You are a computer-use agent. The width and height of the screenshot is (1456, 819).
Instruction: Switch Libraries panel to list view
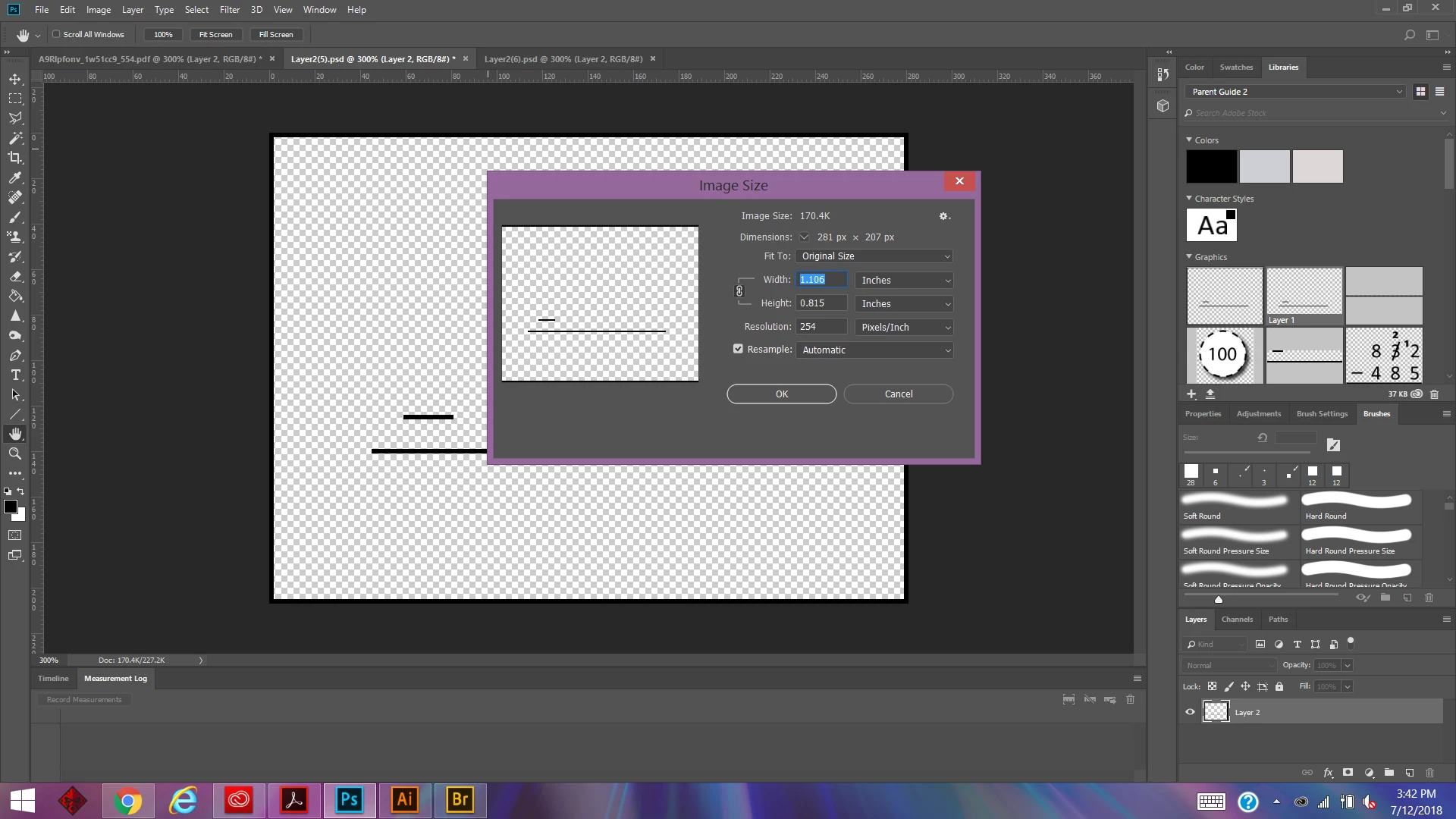[1439, 92]
